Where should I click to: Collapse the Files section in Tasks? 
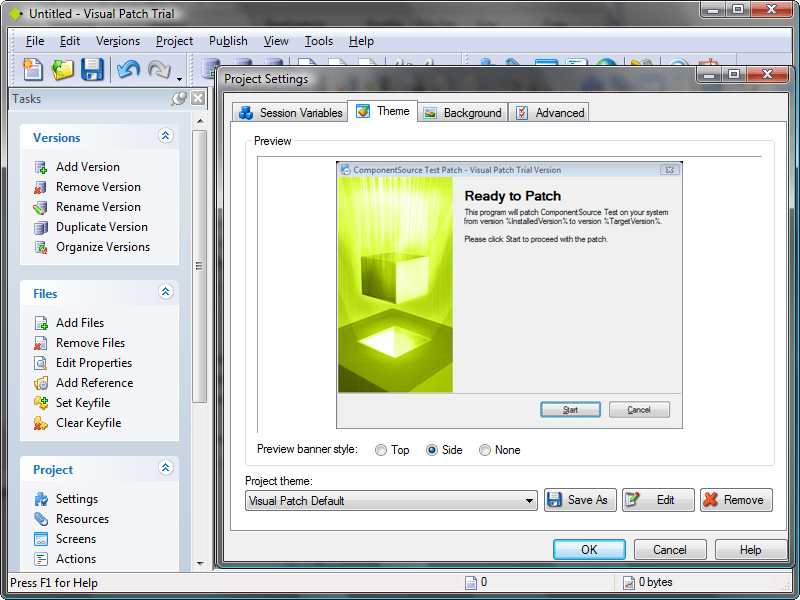coord(166,293)
